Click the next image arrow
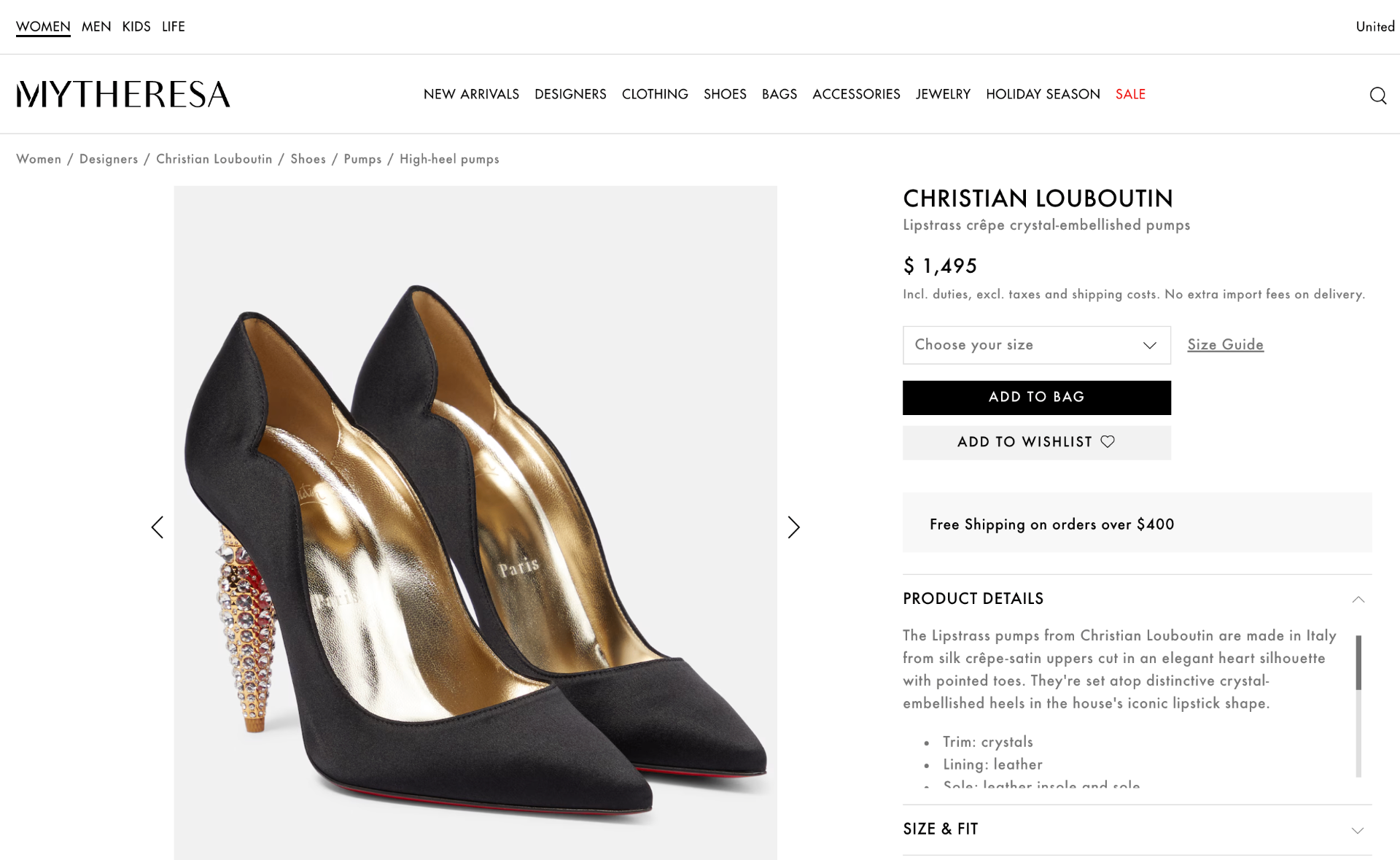 [793, 527]
